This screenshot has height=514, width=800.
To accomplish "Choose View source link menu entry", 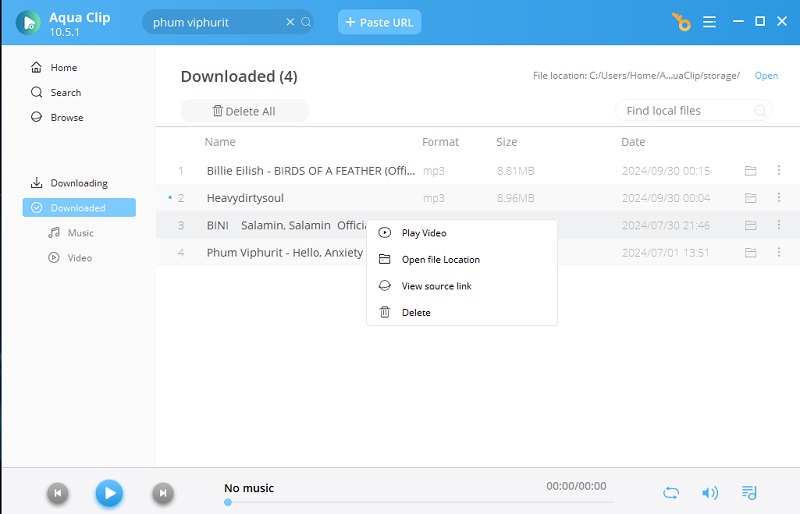I will pyautogui.click(x=462, y=286).
